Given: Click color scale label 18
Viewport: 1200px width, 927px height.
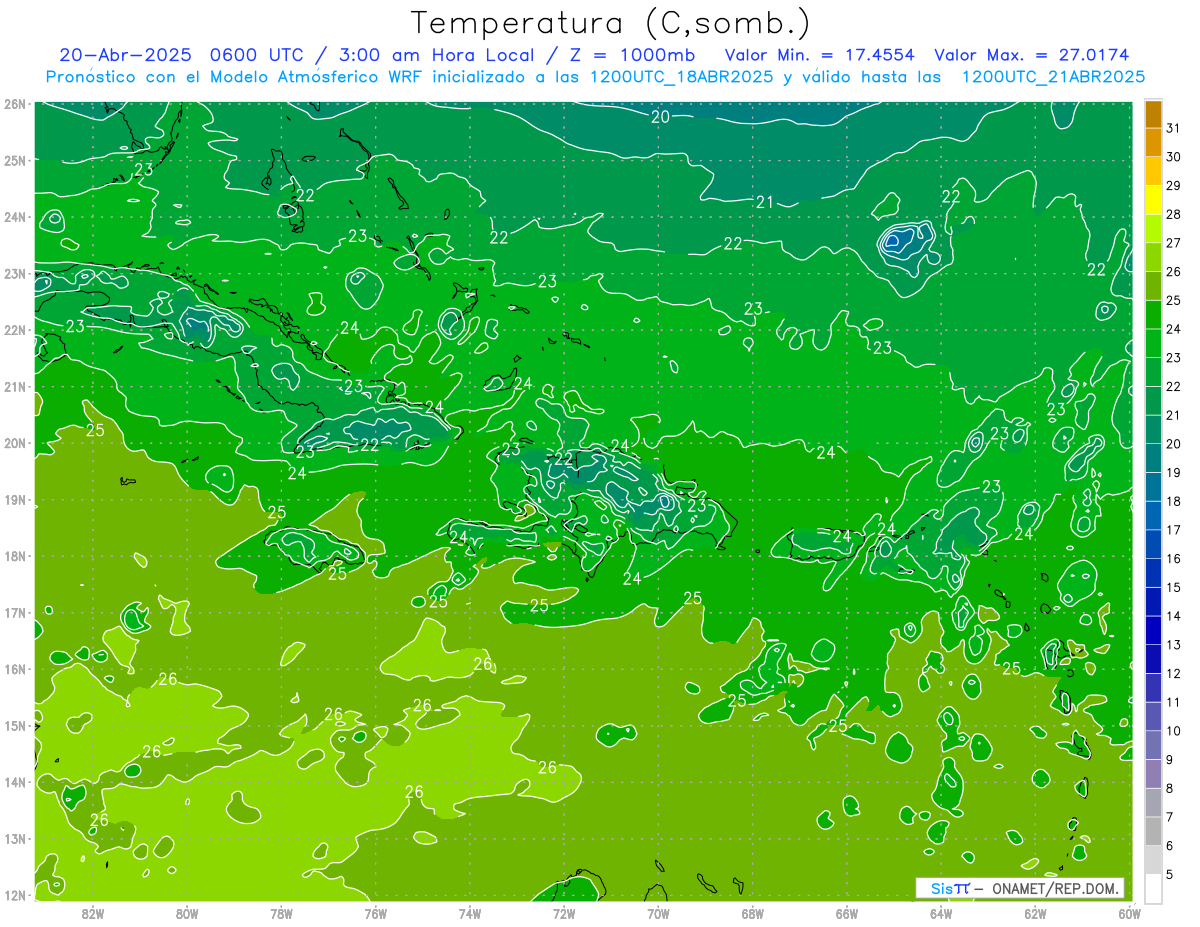Looking at the screenshot, I should click(x=1174, y=501).
